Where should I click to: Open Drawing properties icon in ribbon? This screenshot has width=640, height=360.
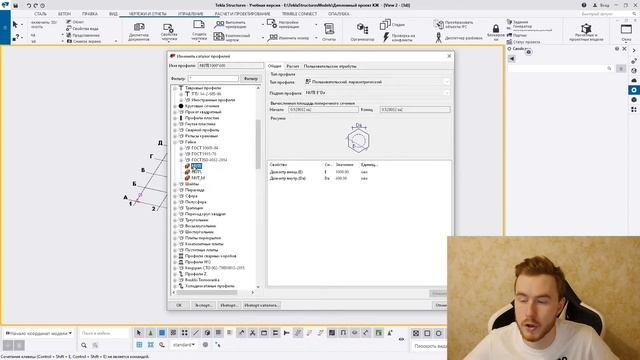click(x=168, y=28)
